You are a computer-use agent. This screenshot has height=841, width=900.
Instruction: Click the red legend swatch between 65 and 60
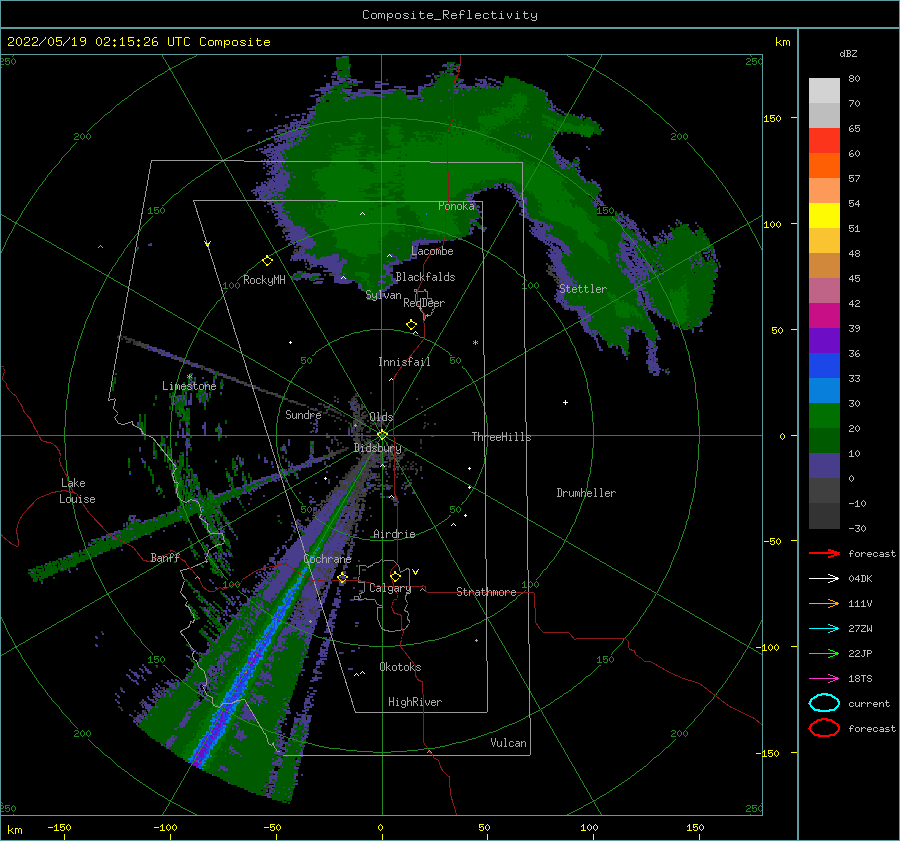[x=824, y=141]
